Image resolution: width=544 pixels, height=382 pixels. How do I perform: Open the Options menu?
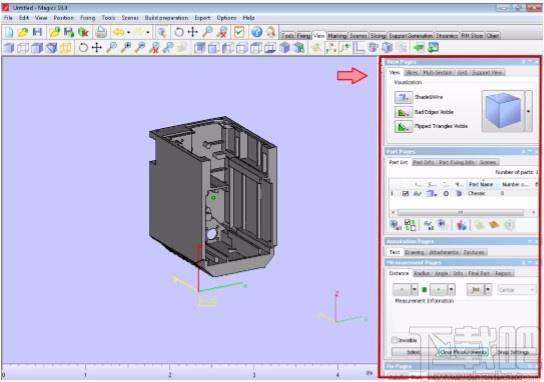(x=226, y=18)
